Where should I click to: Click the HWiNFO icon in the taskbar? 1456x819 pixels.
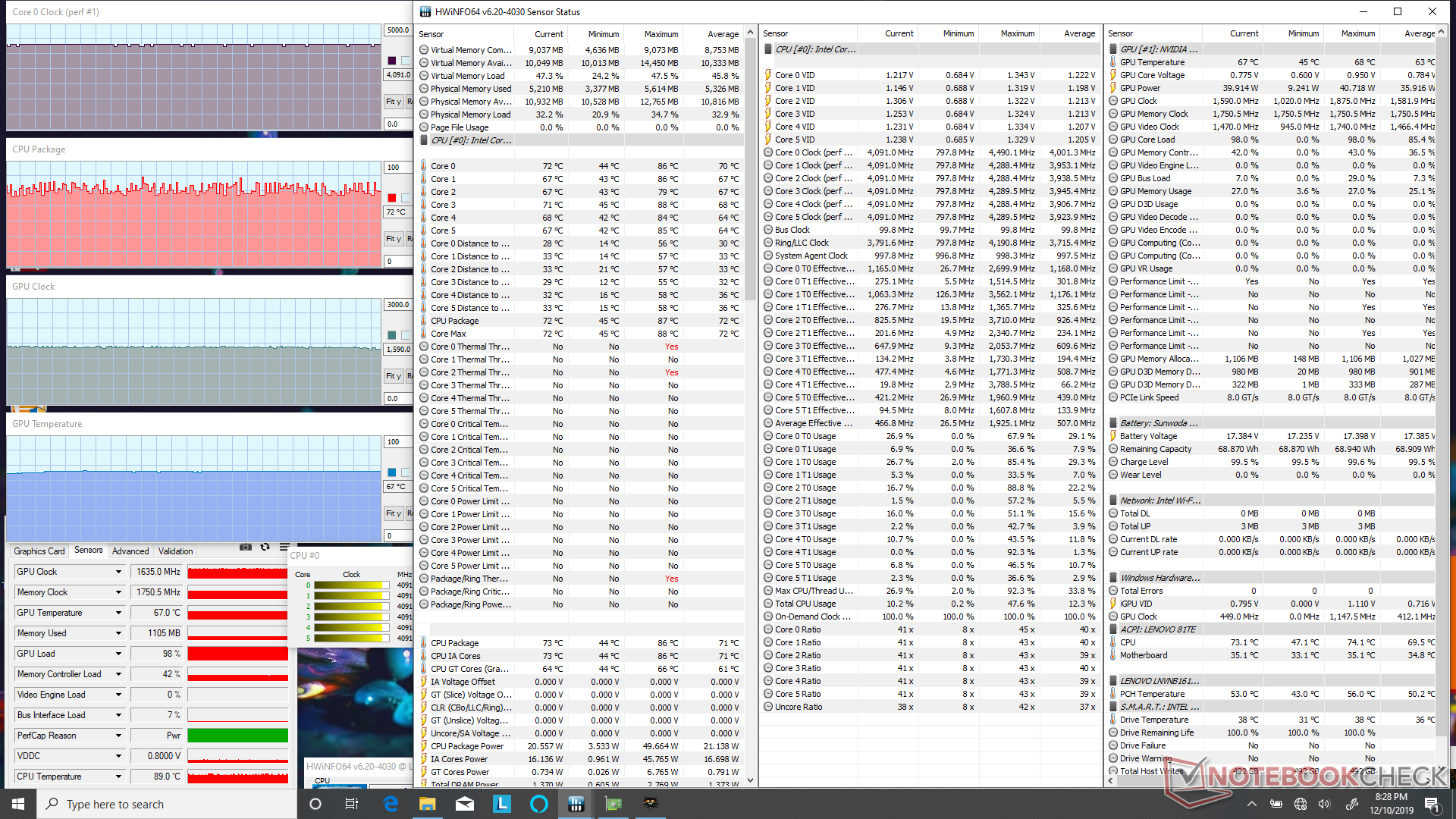(576, 804)
